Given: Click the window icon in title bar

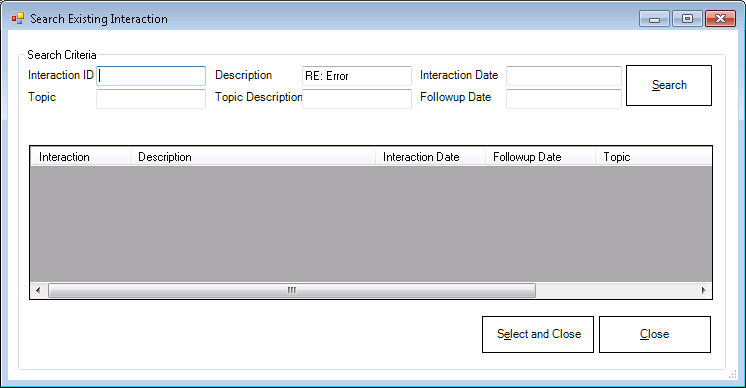Looking at the screenshot, I should pyautogui.click(x=18, y=19).
